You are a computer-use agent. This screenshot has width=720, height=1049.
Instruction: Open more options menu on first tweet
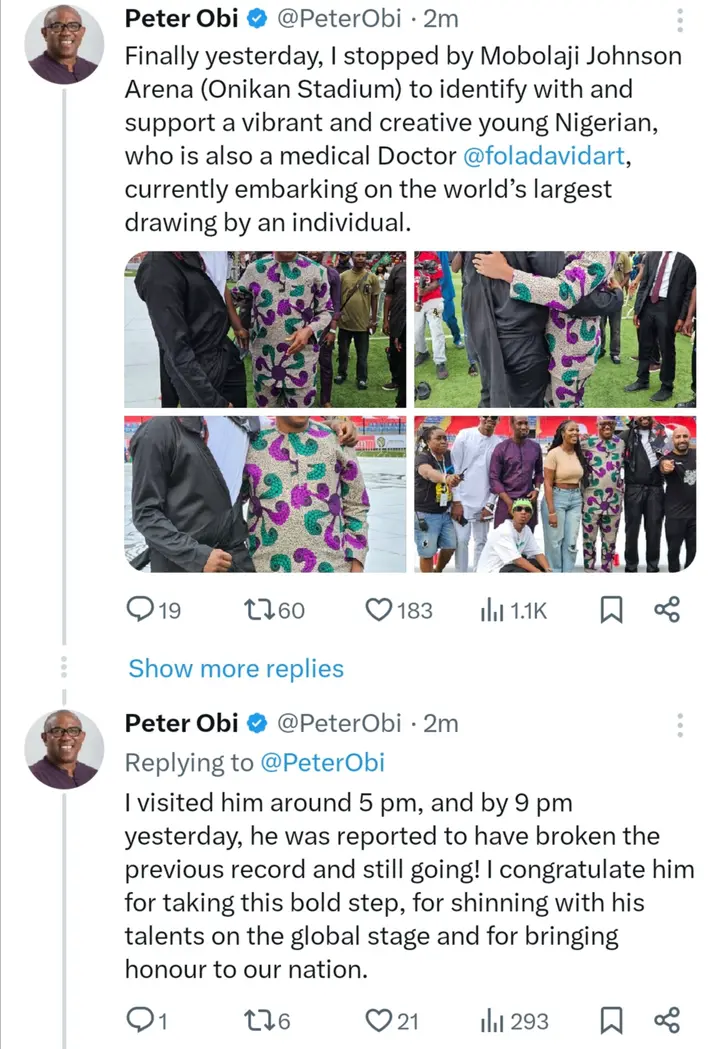tap(681, 19)
